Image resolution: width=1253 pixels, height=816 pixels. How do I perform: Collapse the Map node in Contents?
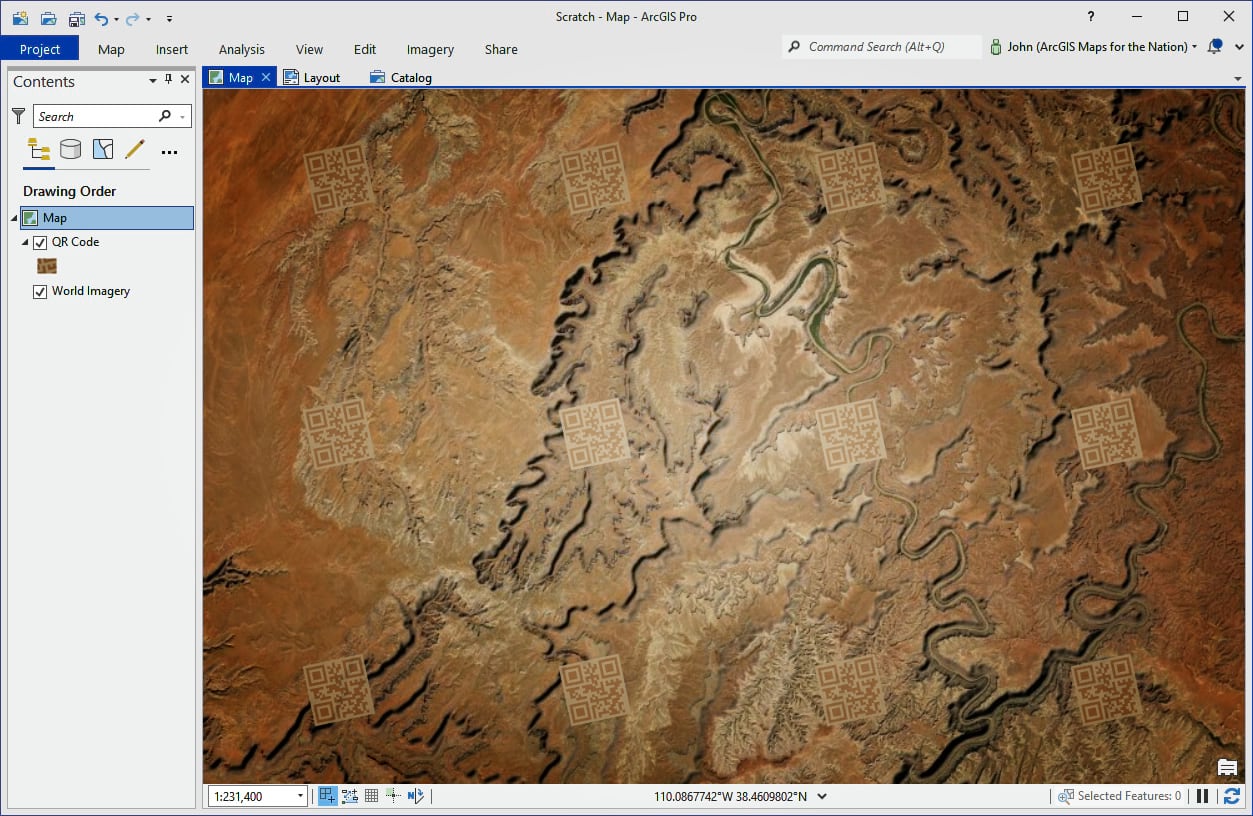point(14,218)
